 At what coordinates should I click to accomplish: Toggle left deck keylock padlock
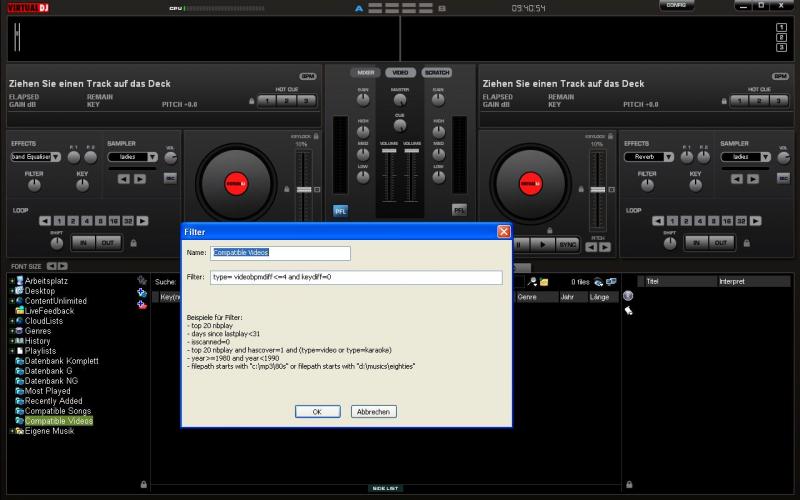coord(316,136)
